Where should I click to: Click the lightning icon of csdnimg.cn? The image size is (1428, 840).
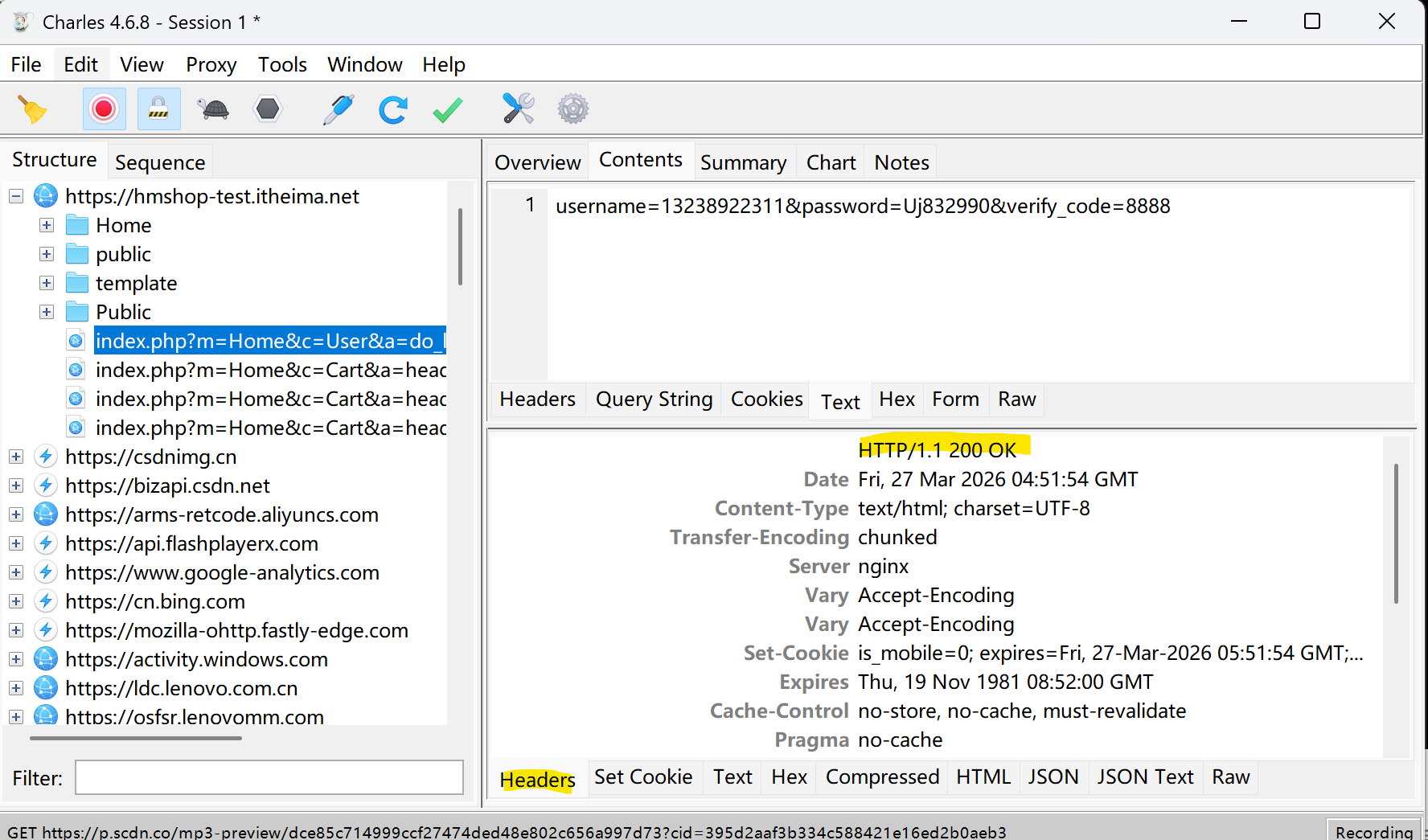tap(46, 457)
